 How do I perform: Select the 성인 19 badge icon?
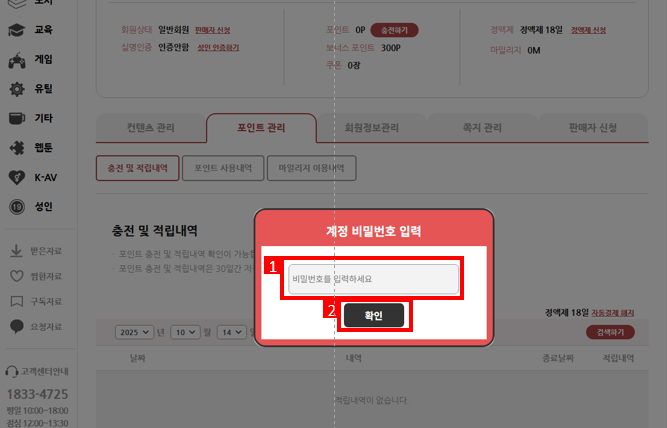tap(17, 207)
